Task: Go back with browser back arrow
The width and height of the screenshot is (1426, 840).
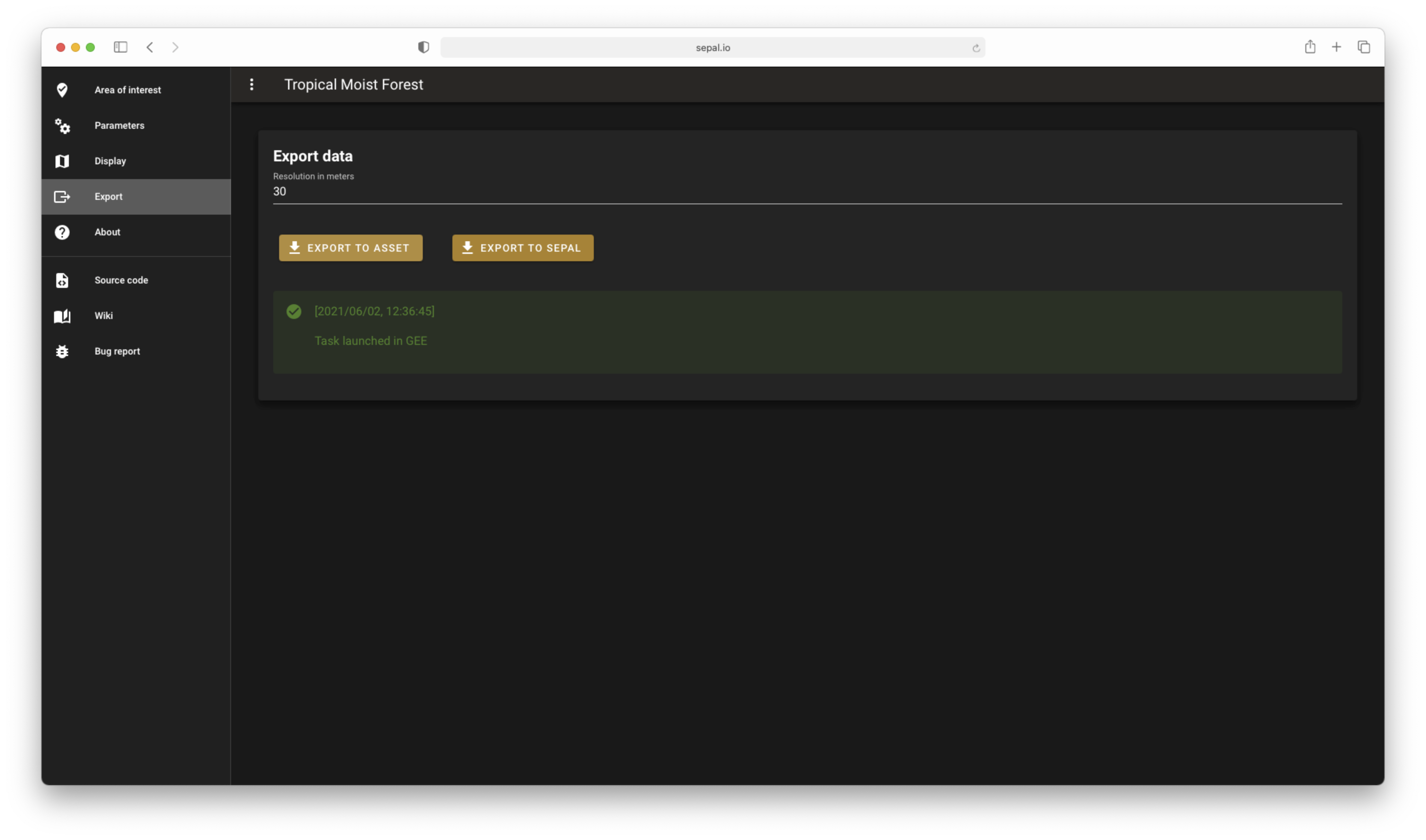Action: 150,47
